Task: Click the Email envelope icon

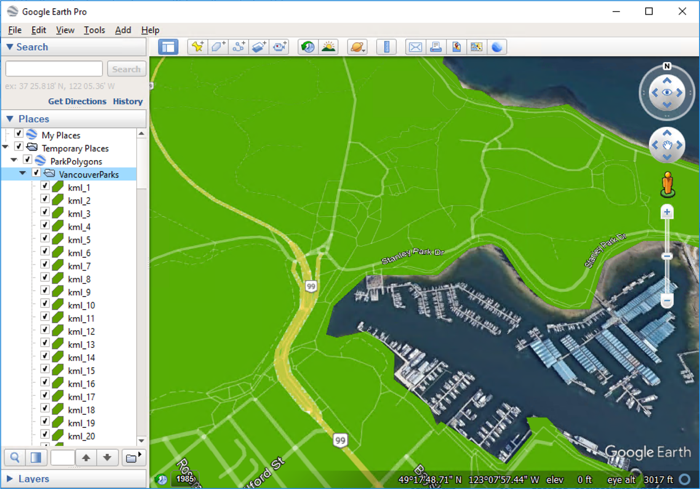Action: click(415, 47)
